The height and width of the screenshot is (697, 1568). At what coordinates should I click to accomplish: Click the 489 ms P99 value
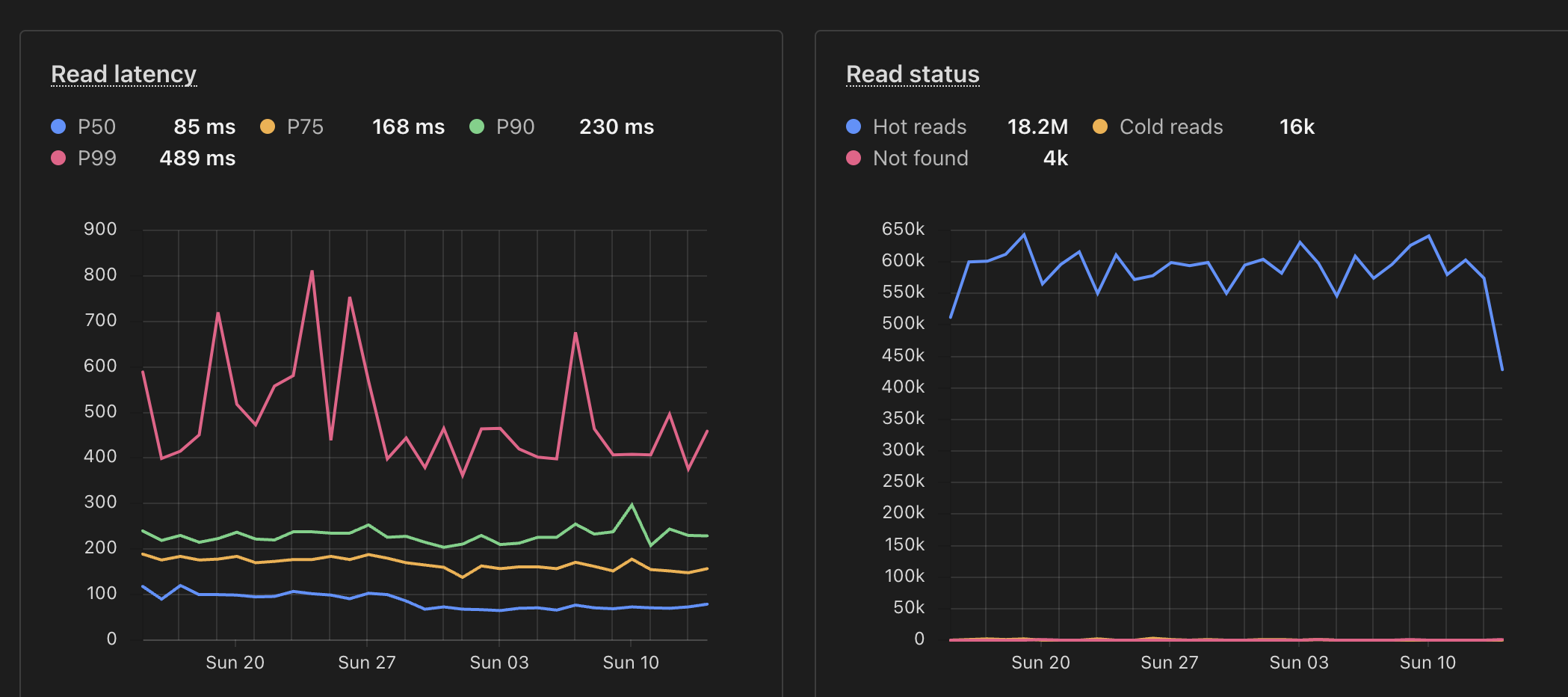197,158
